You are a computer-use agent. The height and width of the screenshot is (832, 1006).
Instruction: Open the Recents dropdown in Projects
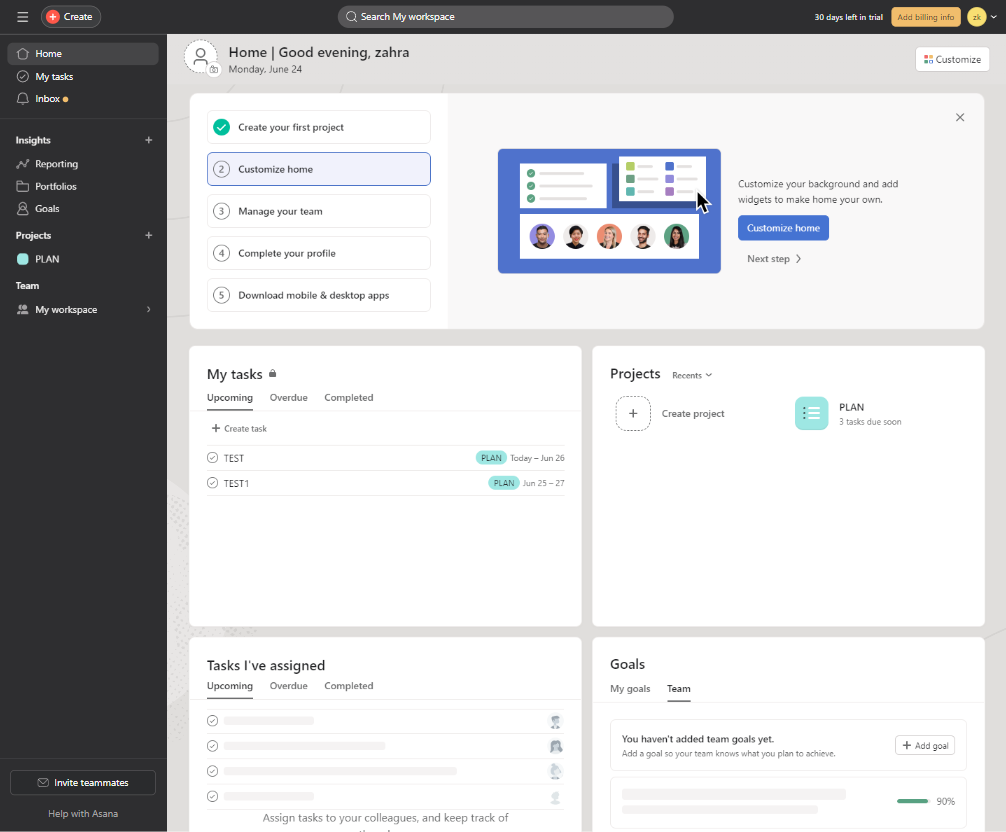click(x=692, y=375)
